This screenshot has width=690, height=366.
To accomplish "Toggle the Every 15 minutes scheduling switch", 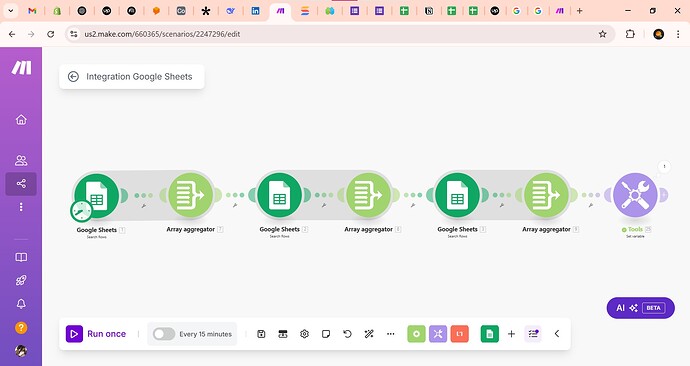I will point(164,334).
